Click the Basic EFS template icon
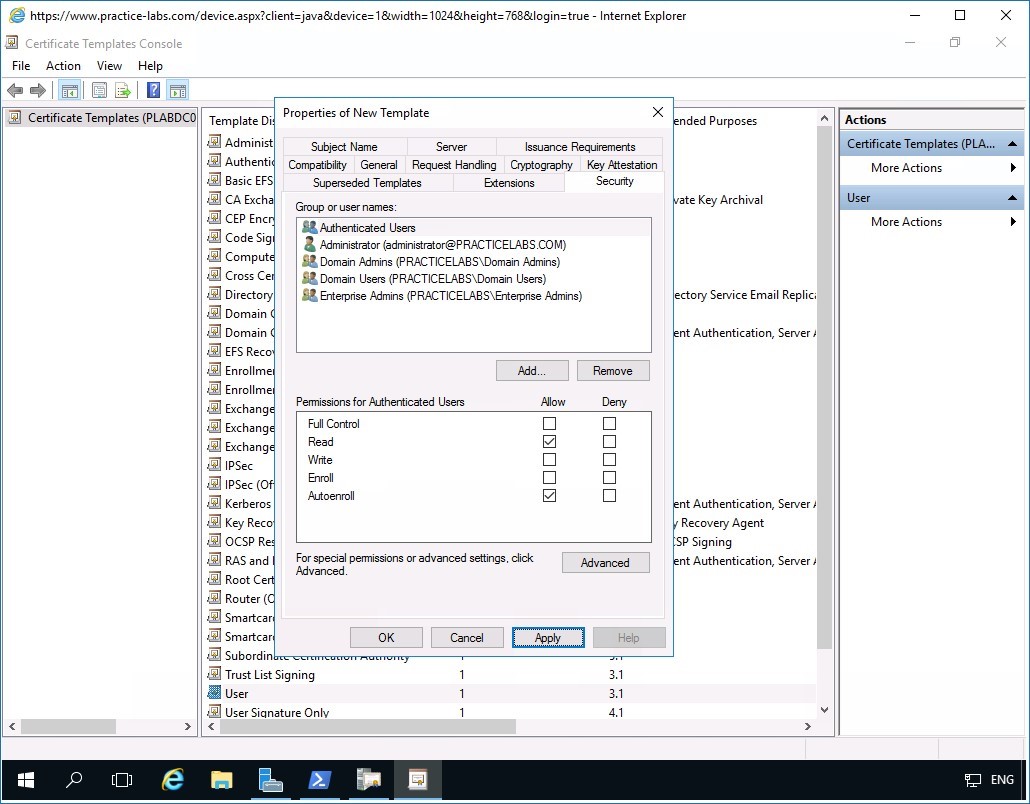1030x804 pixels. pyautogui.click(x=214, y=180)
